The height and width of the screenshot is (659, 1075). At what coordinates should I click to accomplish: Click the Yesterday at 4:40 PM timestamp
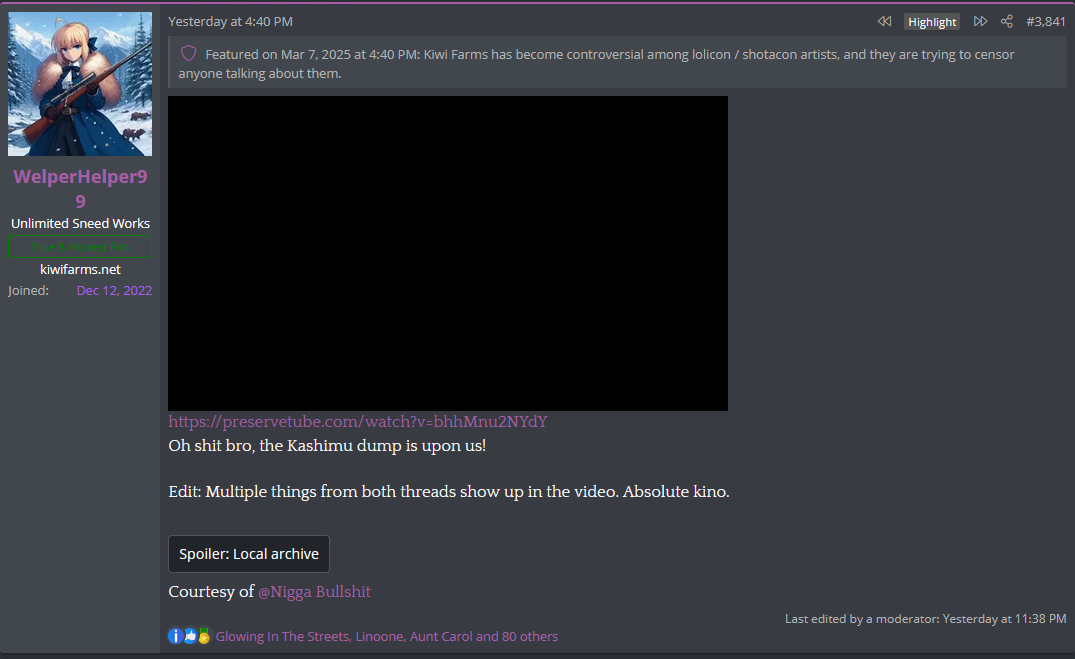click(x=230, y=21)
